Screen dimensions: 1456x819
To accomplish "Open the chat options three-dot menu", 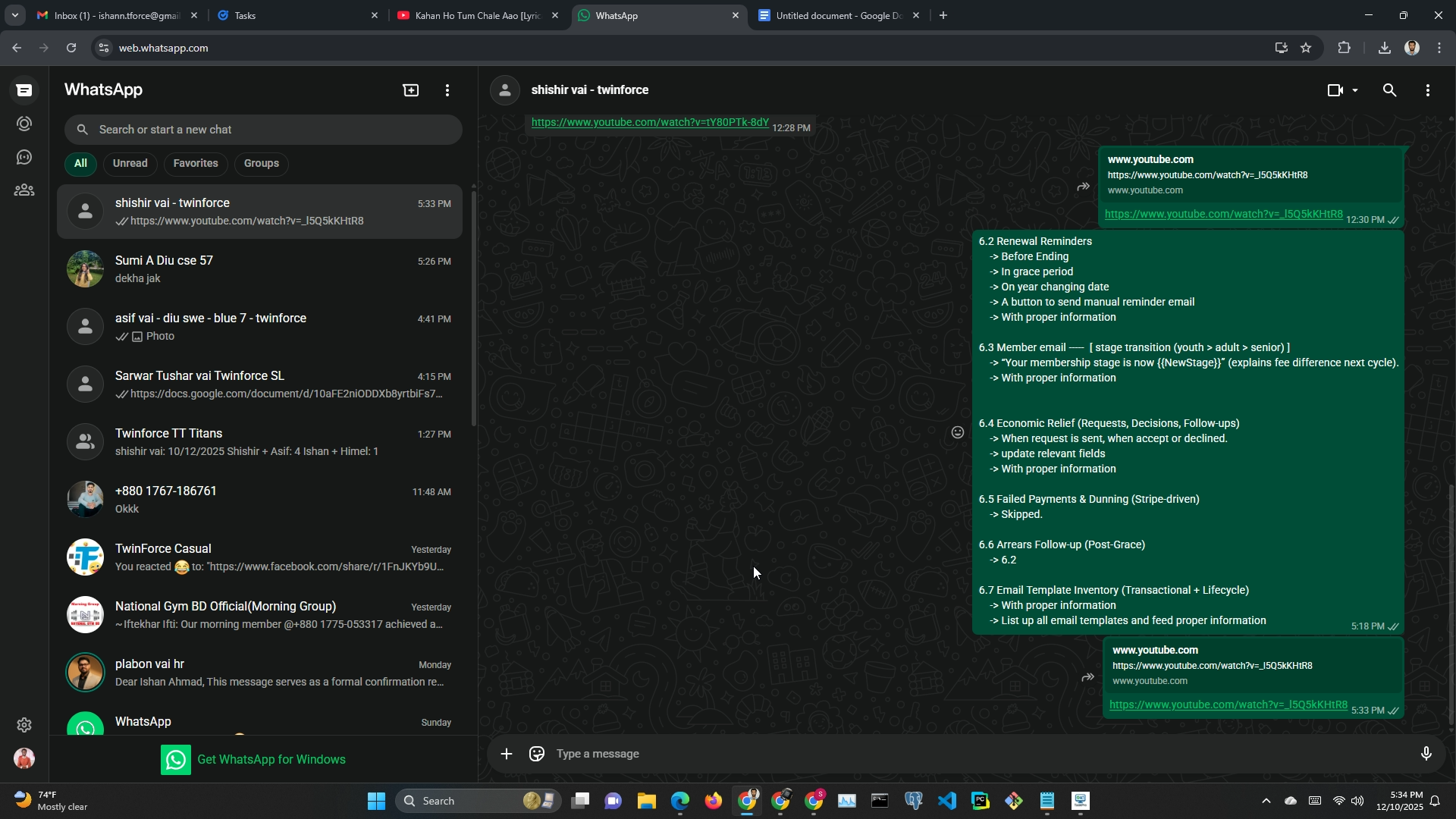I will click(1427, 90).
